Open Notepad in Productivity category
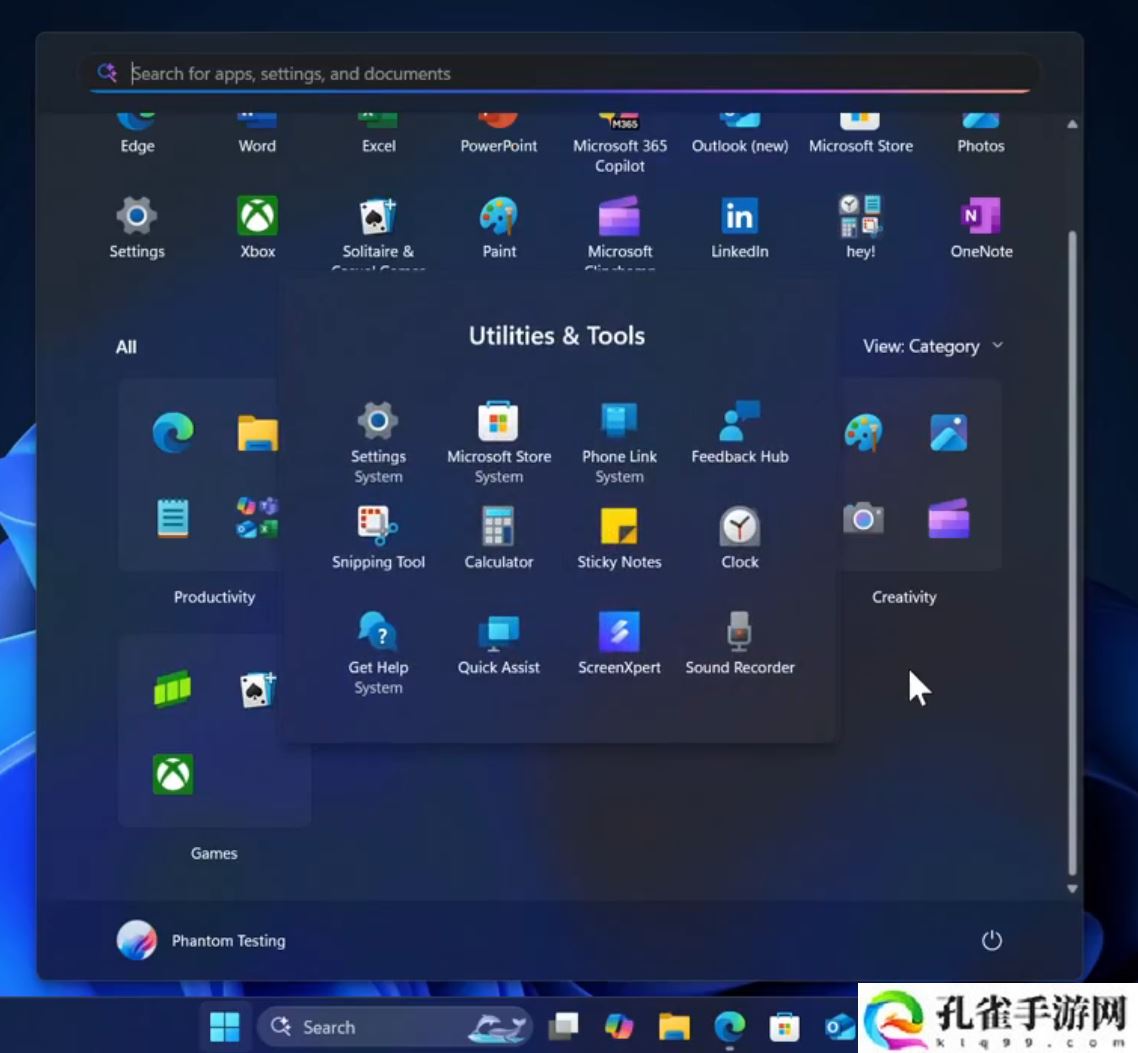1138x1053 pixels. point(173,518)
